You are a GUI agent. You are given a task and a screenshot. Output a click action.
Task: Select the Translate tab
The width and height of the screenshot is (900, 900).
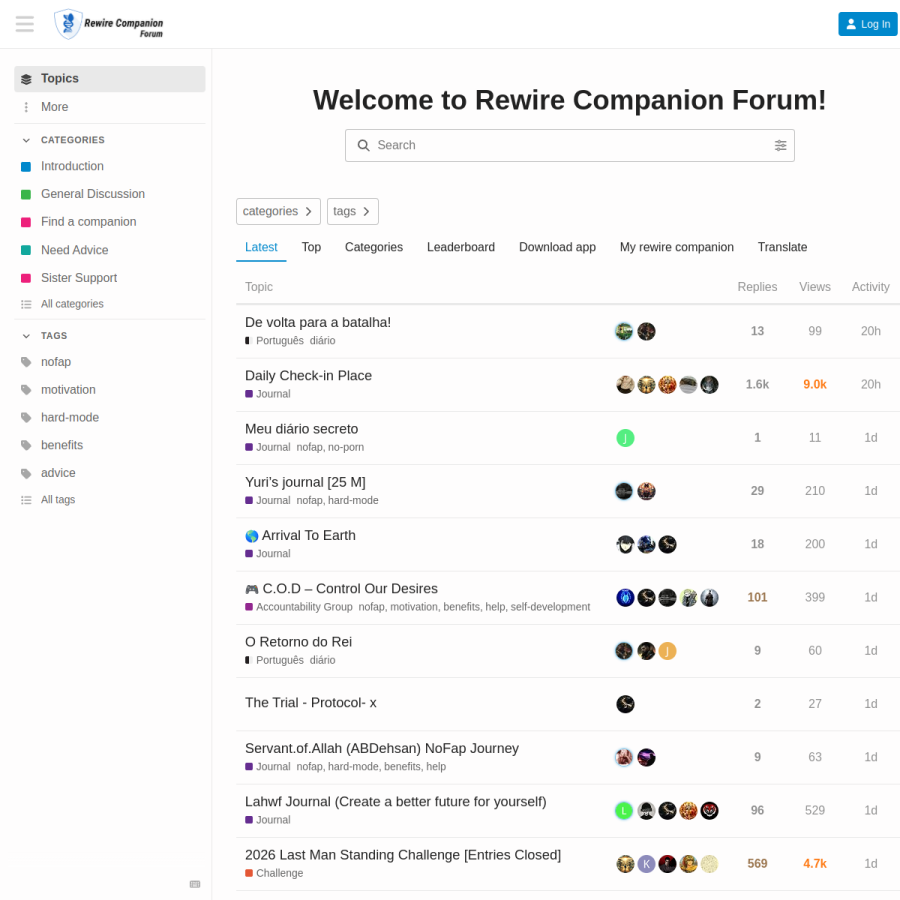782,247
